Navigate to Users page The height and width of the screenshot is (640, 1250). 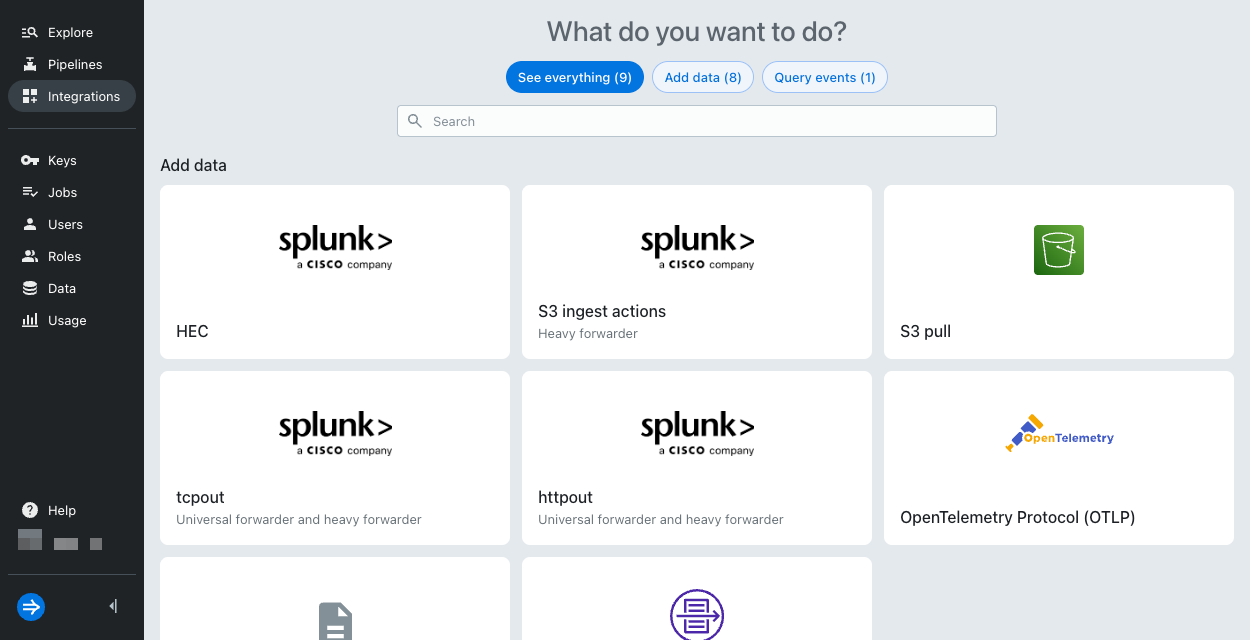(x=72, y=224)
